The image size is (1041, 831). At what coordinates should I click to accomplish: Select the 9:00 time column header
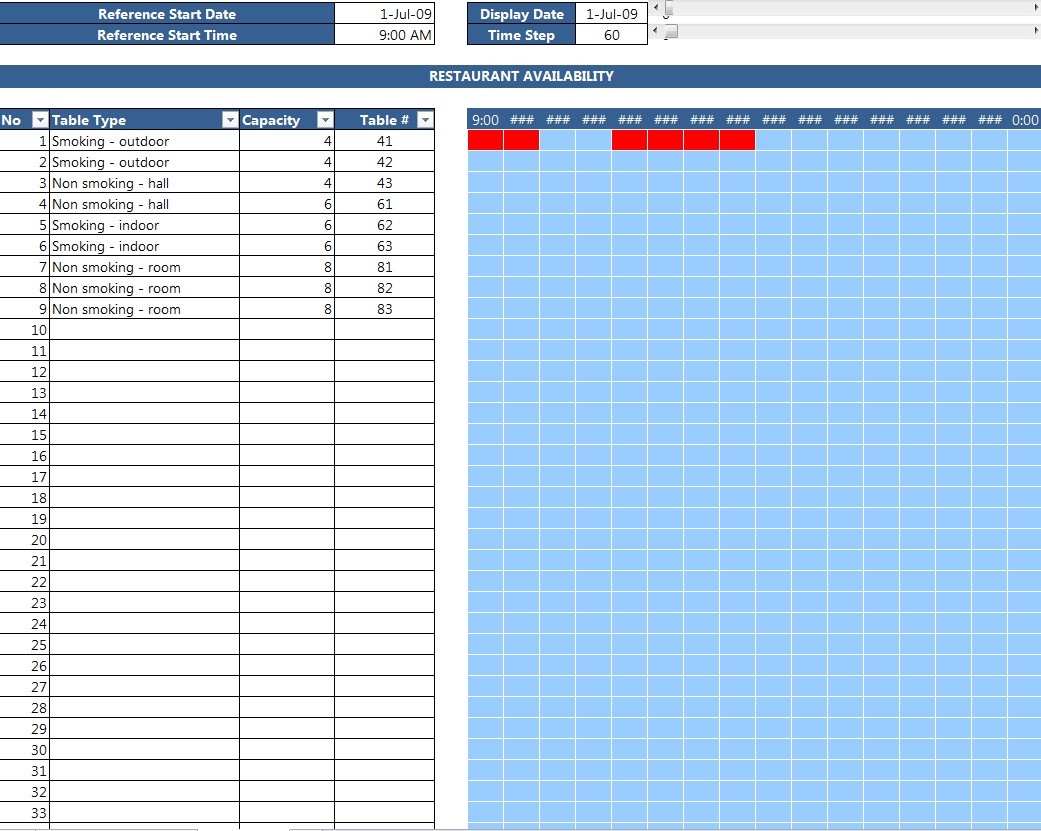485,120
